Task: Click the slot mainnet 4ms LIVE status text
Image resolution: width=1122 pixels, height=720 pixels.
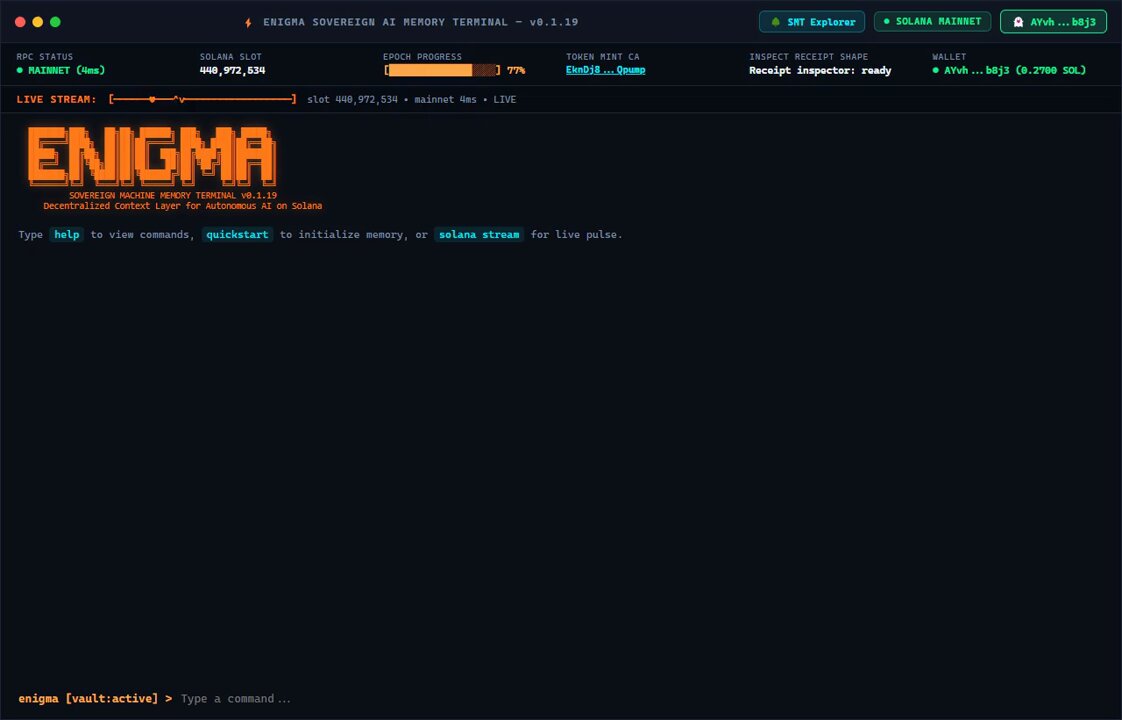Action: coord(411,99)
